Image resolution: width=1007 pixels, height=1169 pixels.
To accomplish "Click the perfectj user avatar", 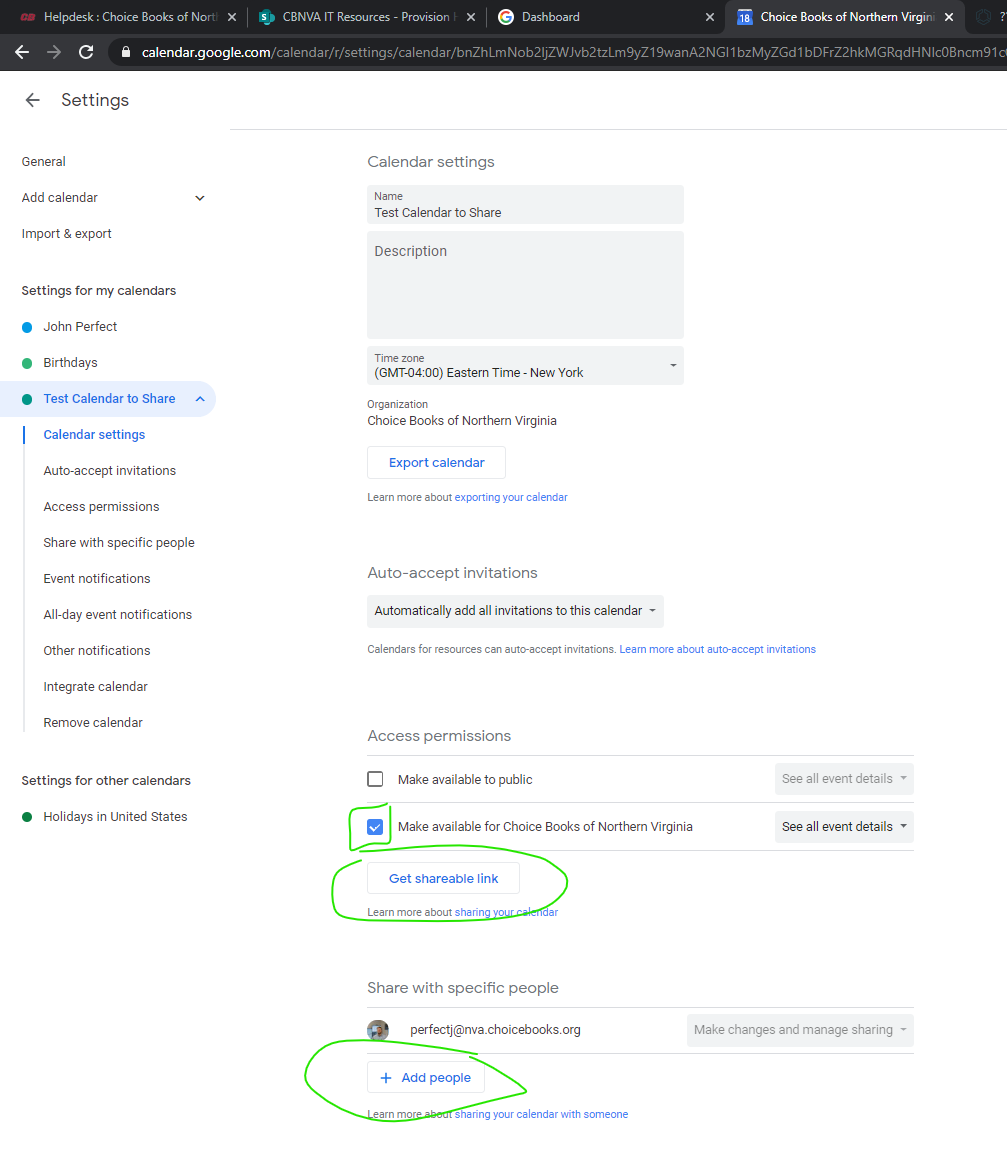I will (378, 1030).
